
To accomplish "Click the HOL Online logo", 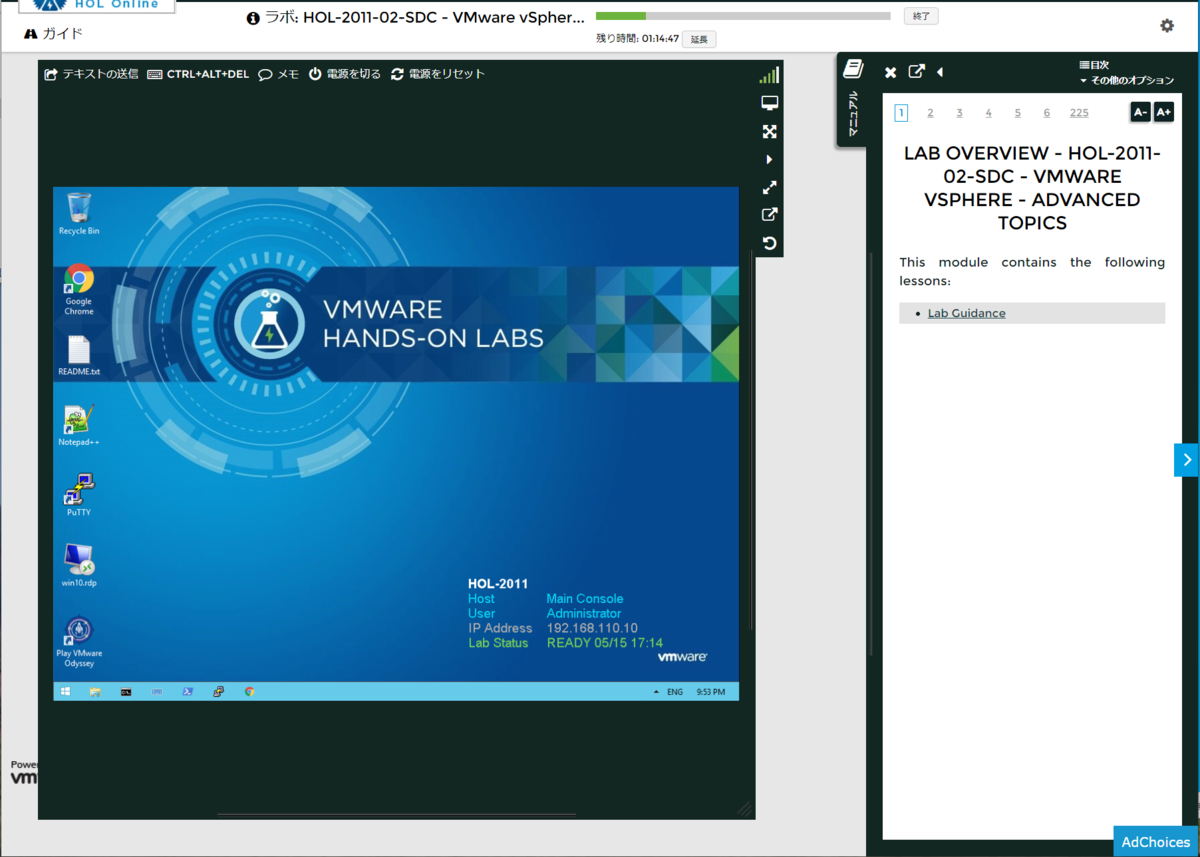I will [x=97, y=5].
